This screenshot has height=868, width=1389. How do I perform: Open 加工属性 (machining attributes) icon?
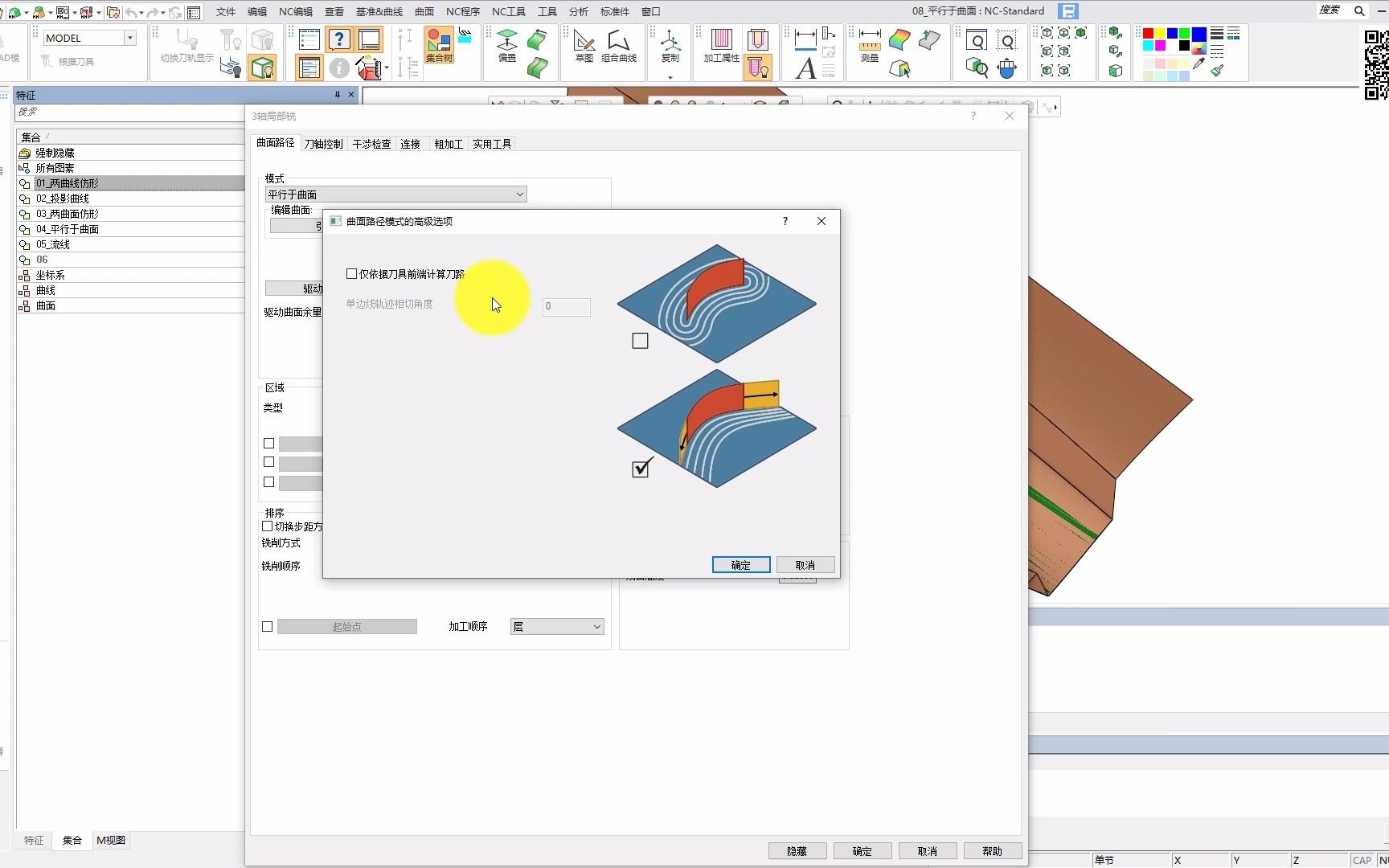pyautogui.click(x=721, y=45)
